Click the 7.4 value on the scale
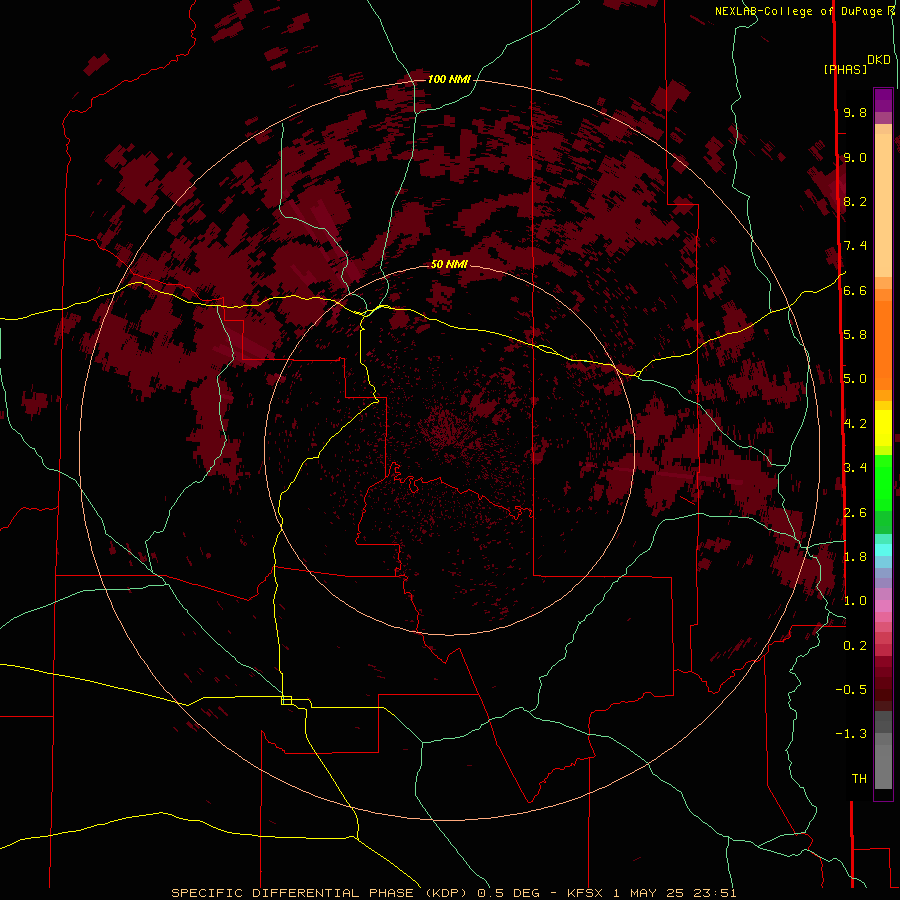 point(855,246)
